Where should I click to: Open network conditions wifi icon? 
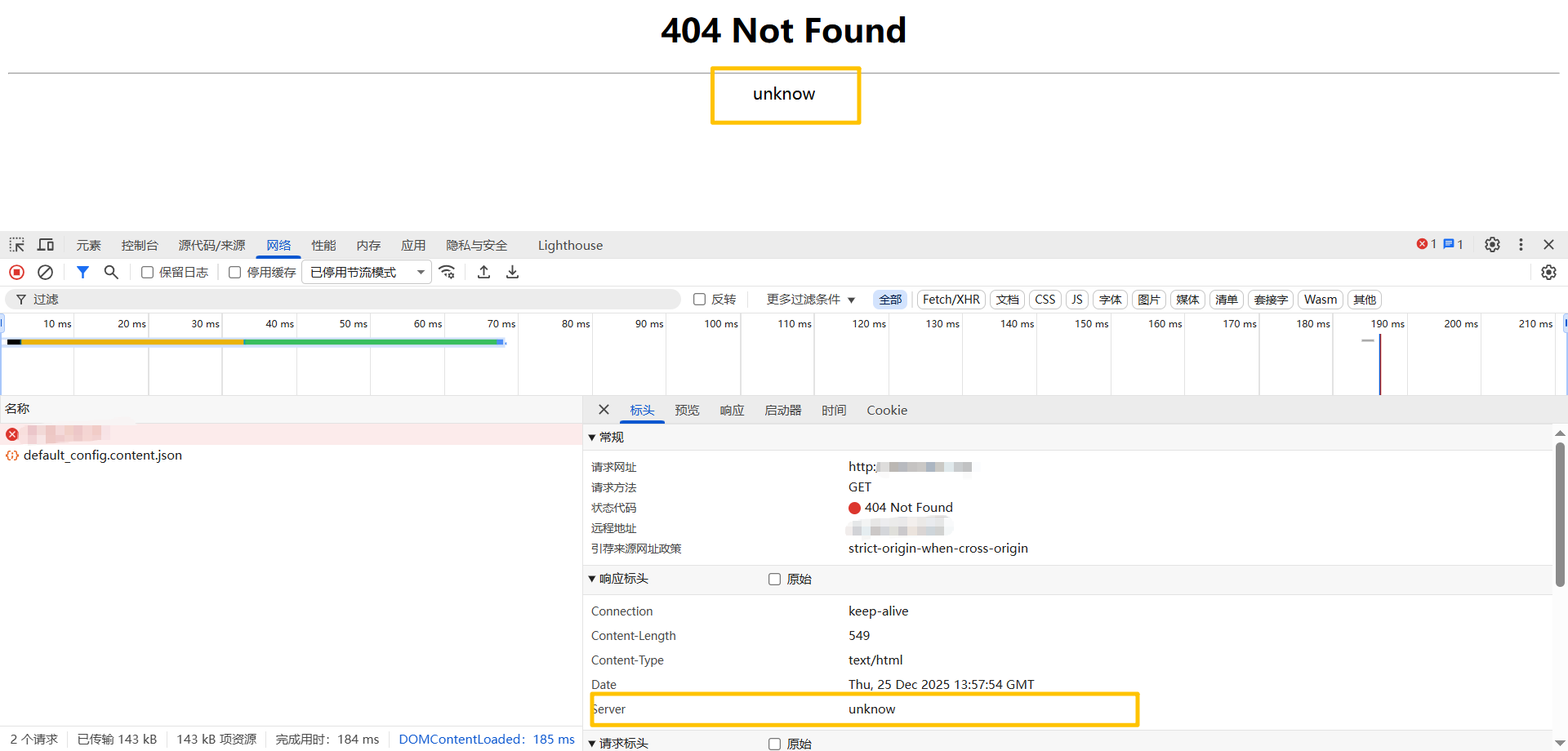point(447,273)
